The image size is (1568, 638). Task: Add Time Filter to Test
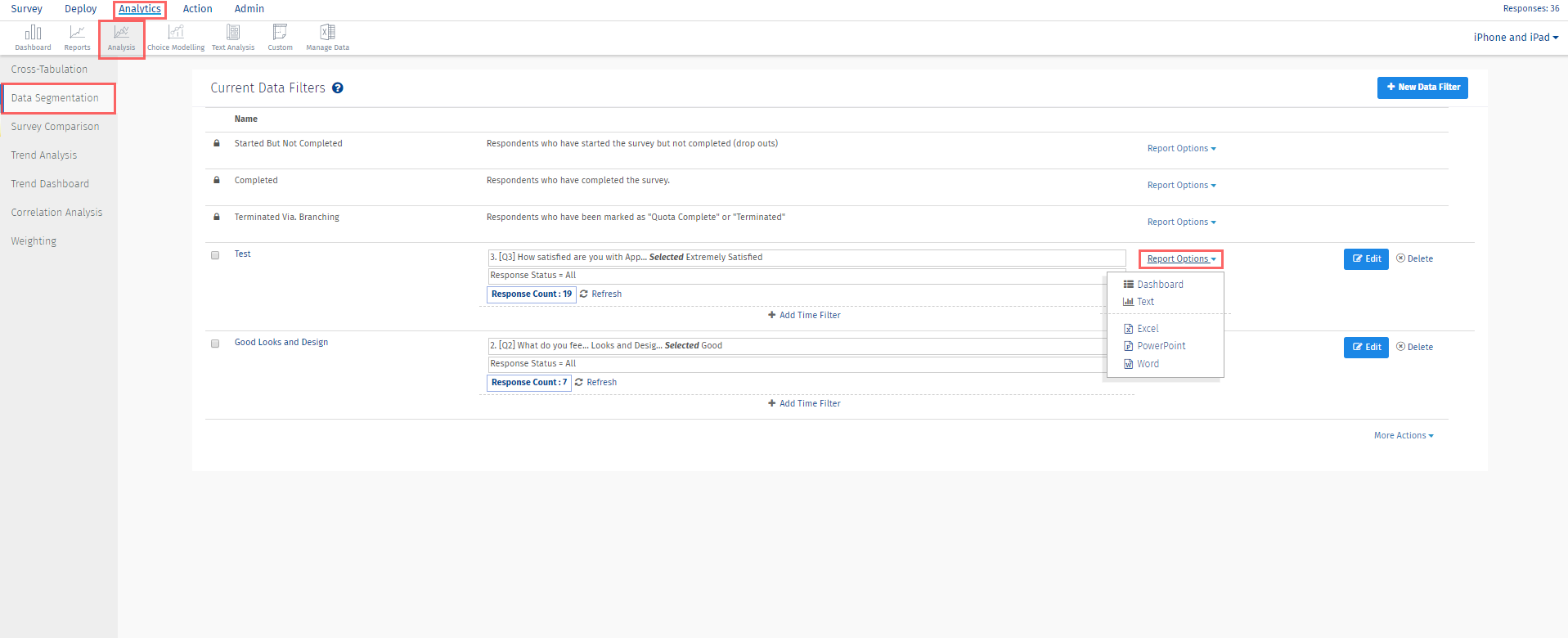click(804, 315)
